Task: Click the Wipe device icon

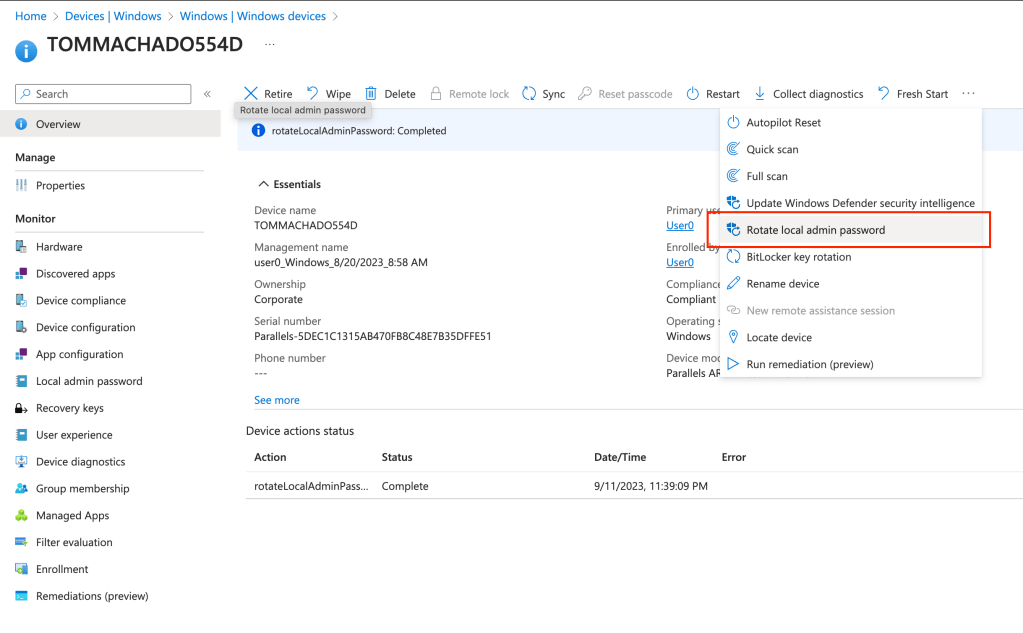Action: [313, 94]
